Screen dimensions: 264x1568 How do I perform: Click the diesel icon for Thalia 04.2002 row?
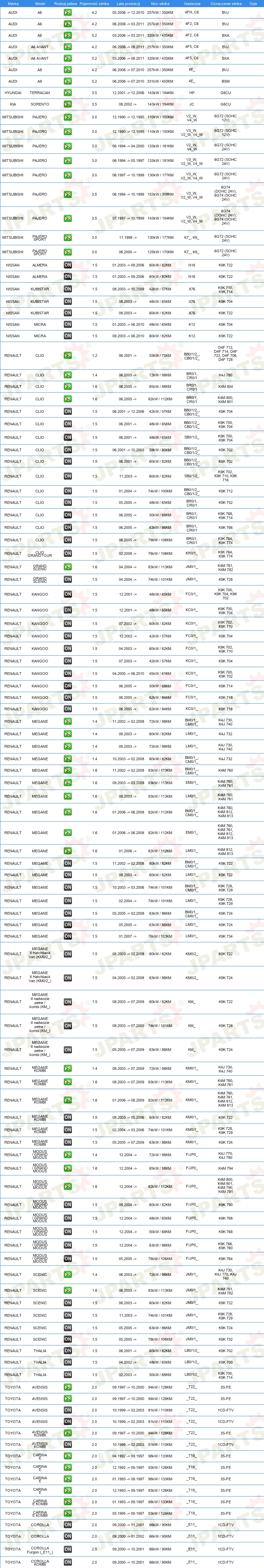(x=68, y=1362)
